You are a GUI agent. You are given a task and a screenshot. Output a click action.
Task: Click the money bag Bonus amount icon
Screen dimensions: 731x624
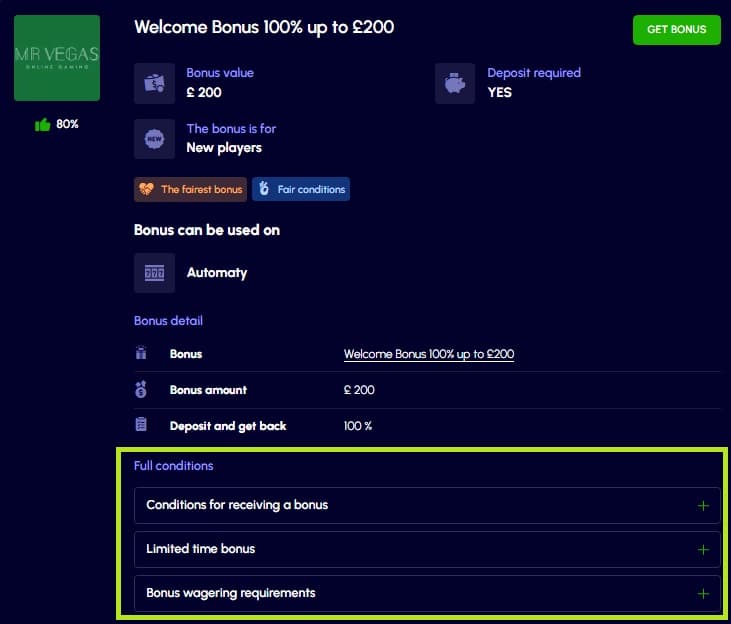click(x=141, y=390)
